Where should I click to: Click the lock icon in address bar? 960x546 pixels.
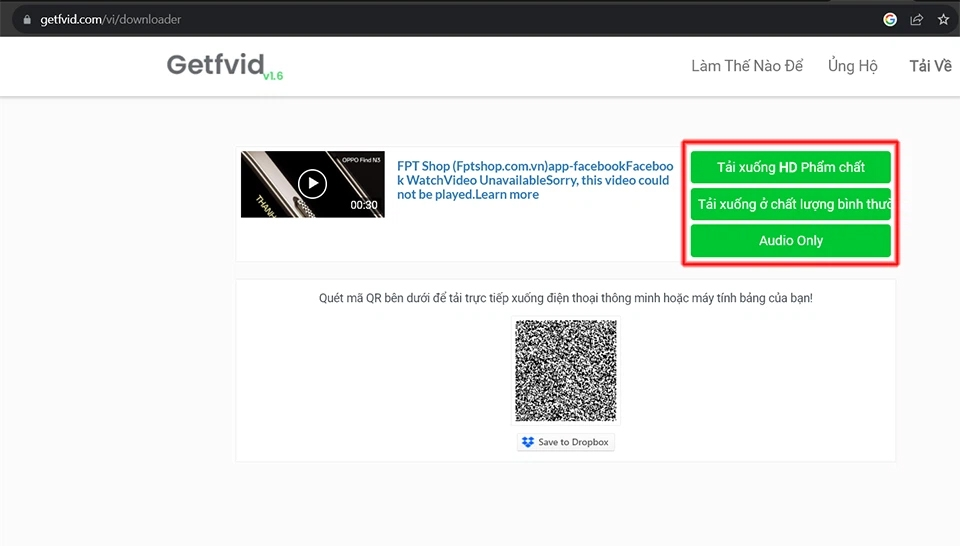(27, 20)
